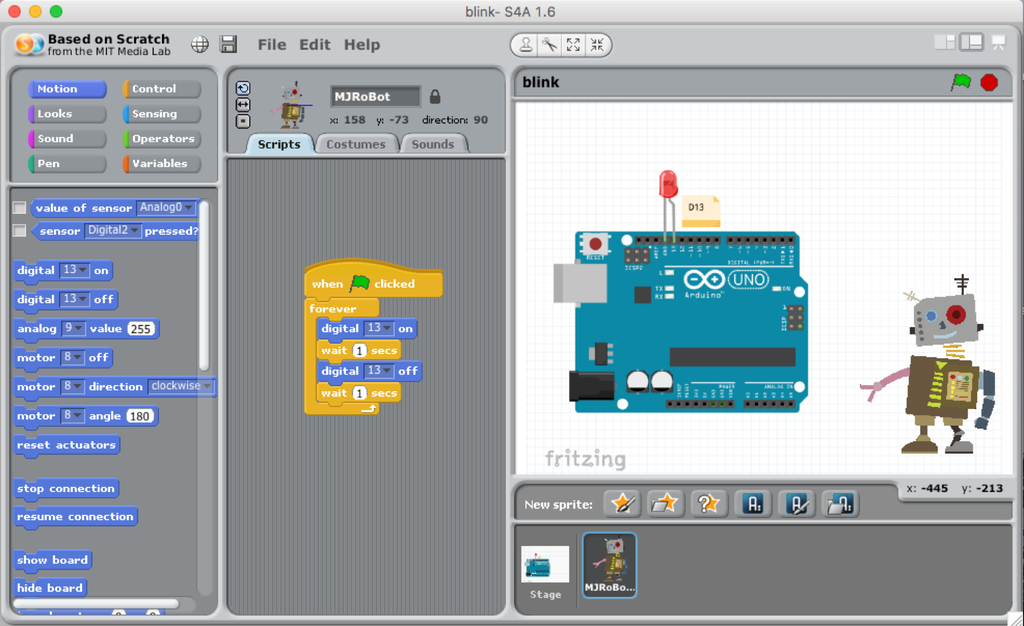Switch to the Costumes tab
This screenshot has height=626, width=1024.
click(x=356, y=144)
